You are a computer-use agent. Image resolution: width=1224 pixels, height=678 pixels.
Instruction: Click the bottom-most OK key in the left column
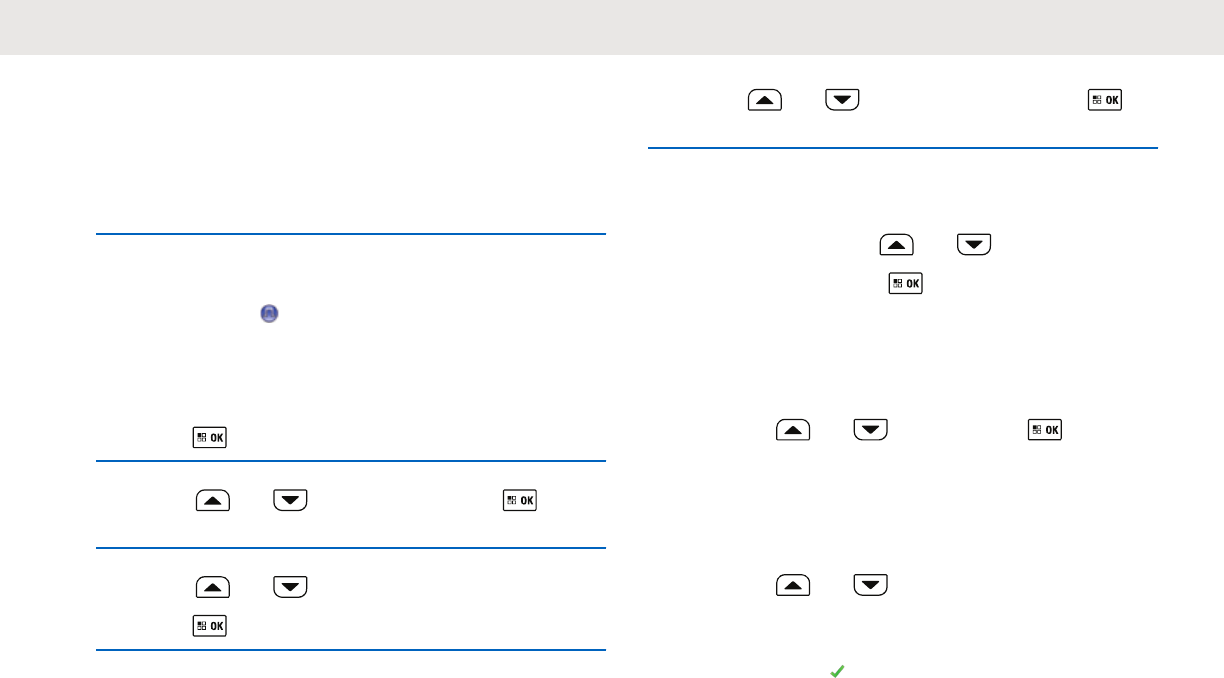(x=209, y=625)
